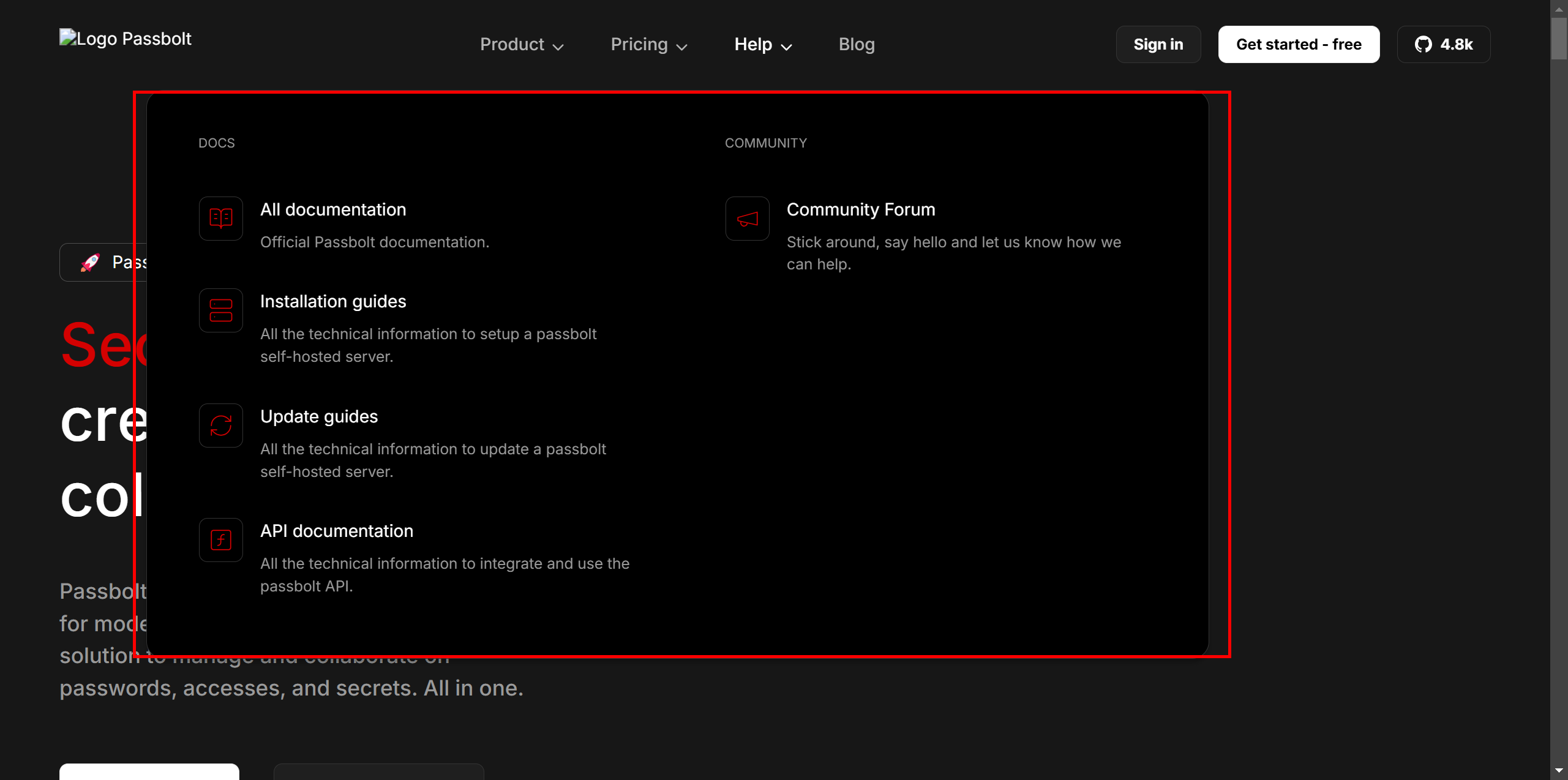
Task: Click the GitHub octocat icon
Action: click(1423, 45)
